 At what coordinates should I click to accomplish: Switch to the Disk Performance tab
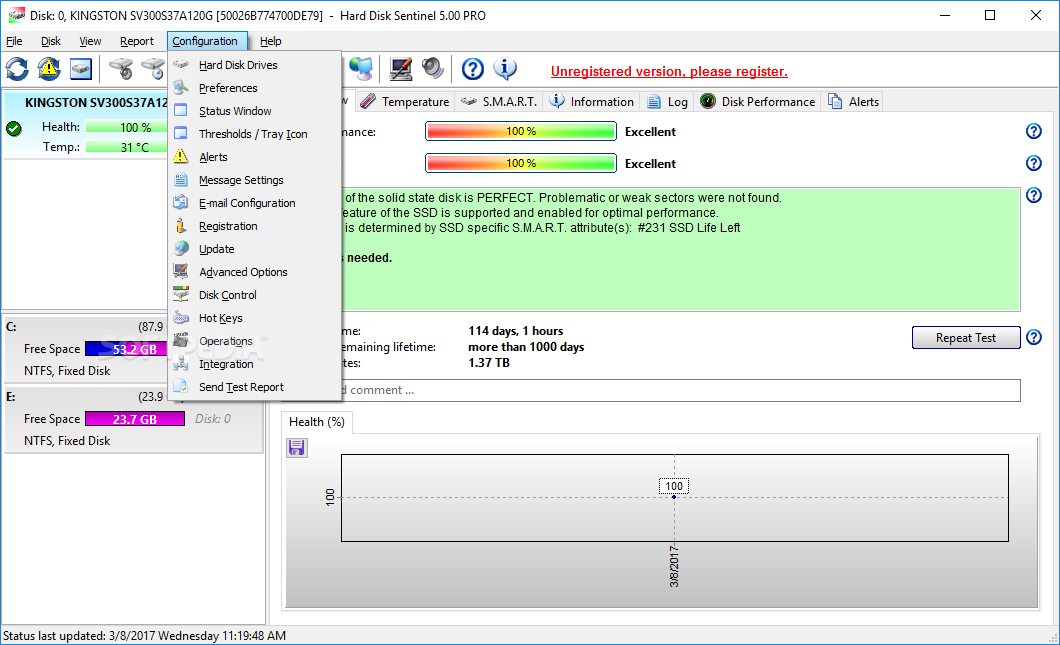click(758, 101)
